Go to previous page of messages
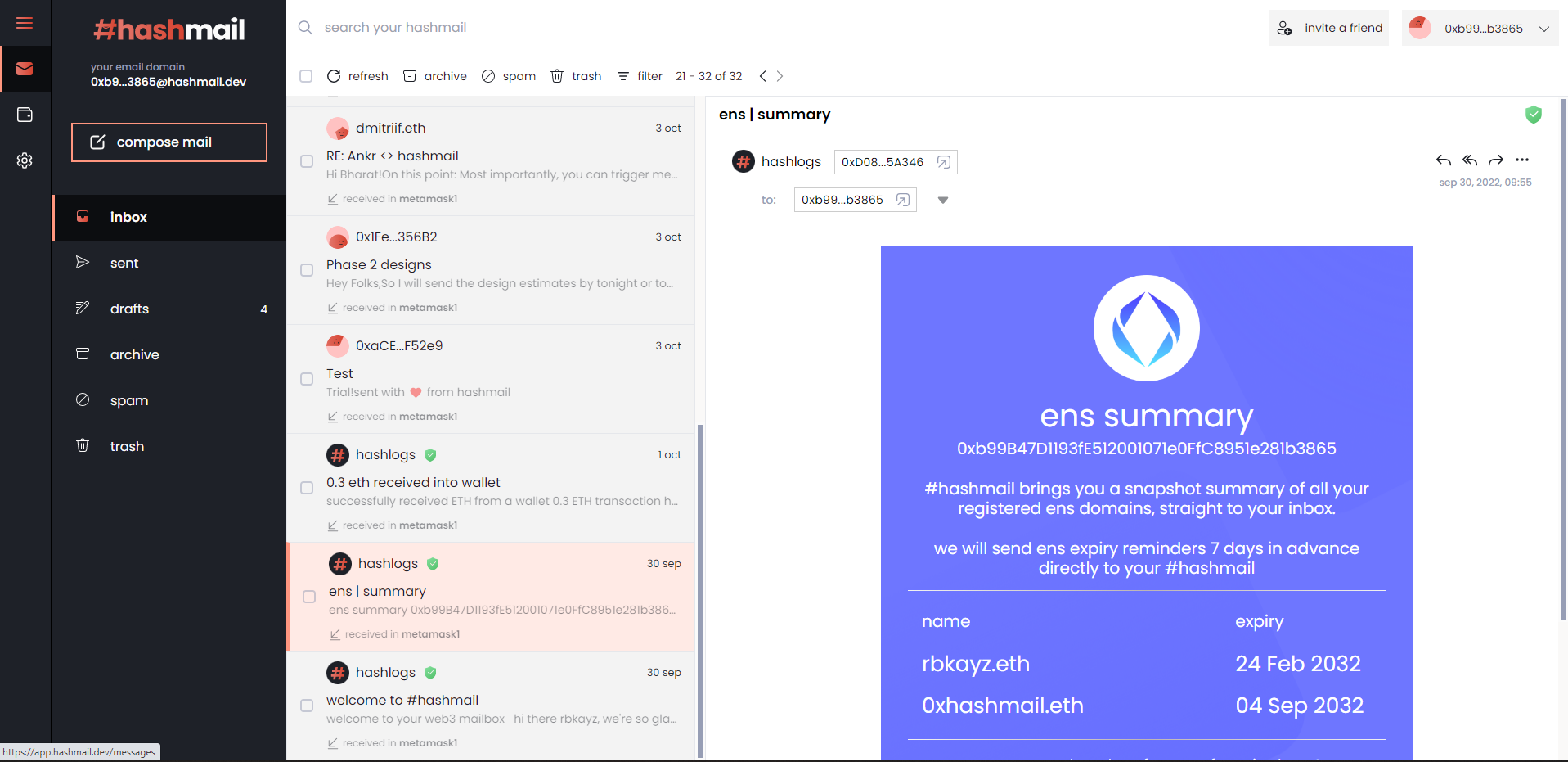 pos(763,76)
